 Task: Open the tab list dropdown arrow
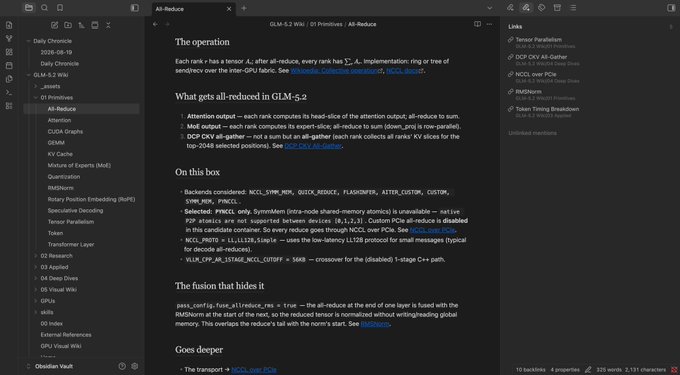coord(490,8)
